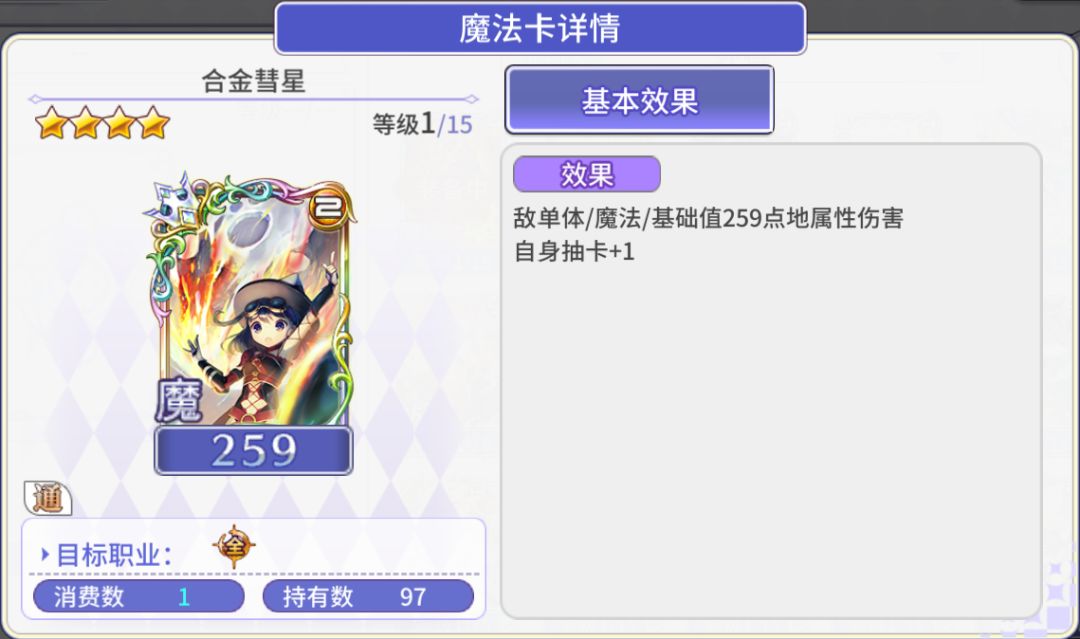Screen dimensions: 1080x639
Task: Click the second gold rarity star
Action: pos(85,123)
